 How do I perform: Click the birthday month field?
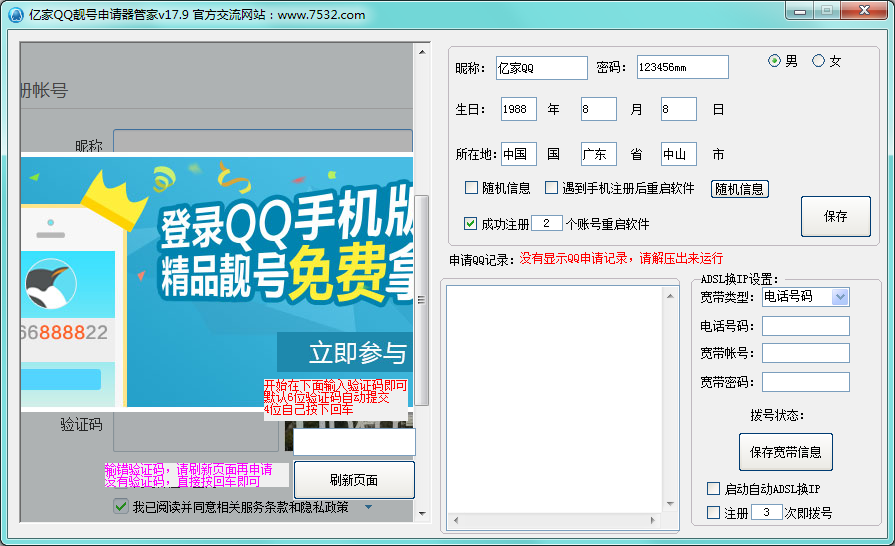[x=599, y=109]
